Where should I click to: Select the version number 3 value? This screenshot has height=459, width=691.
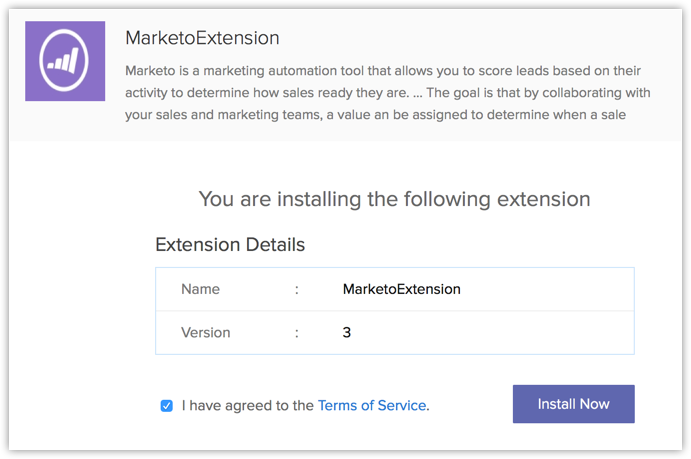click(347, 332)
